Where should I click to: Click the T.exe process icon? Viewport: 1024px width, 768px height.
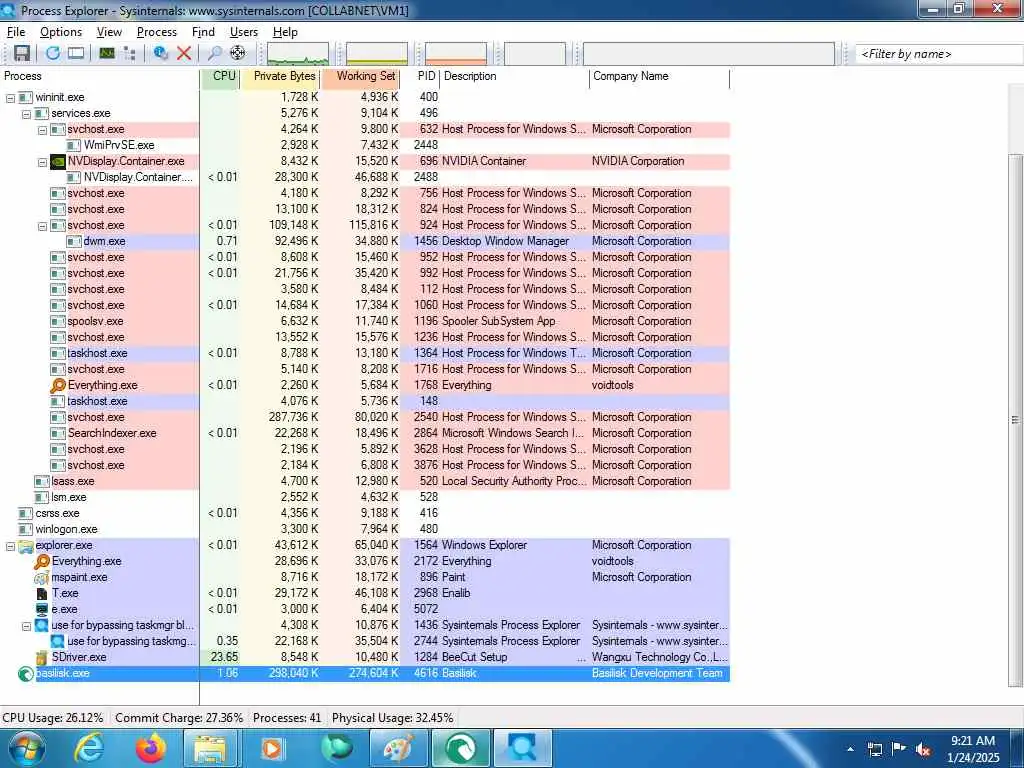click(x=42, y=594)
